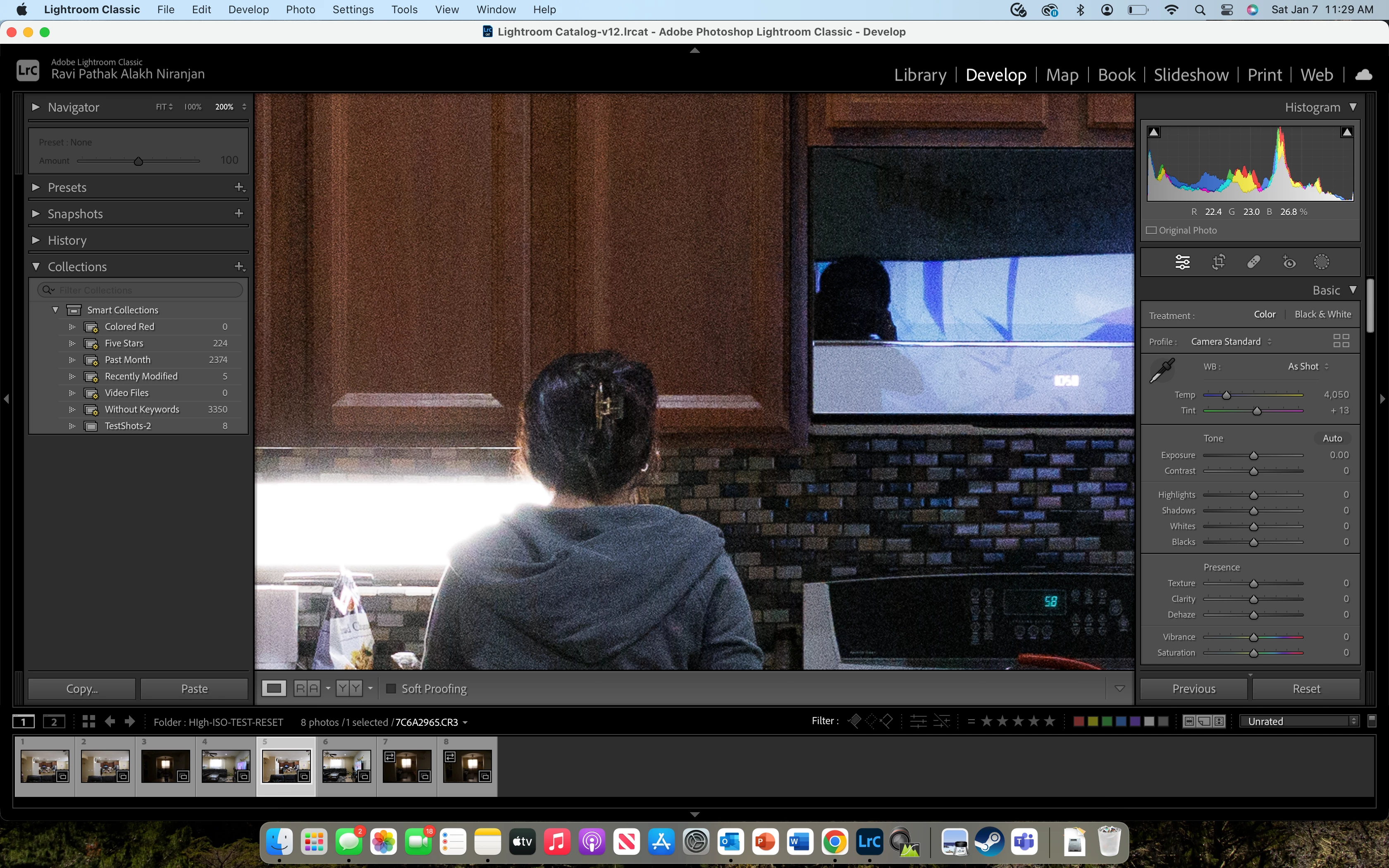This screenshot has height=868, width=1389.
Task: Switch treatment to Black & White
Action: click(1322, 315)
